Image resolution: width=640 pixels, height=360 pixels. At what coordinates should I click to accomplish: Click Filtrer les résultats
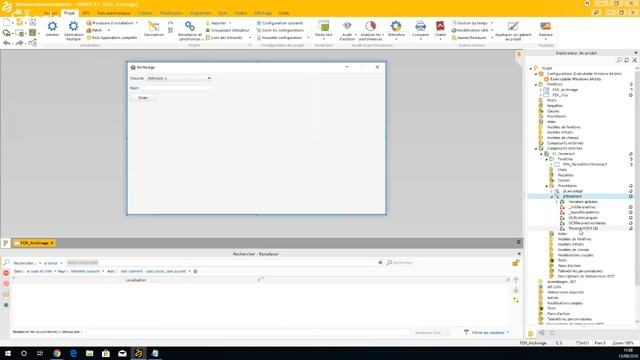tap(487, 333)
